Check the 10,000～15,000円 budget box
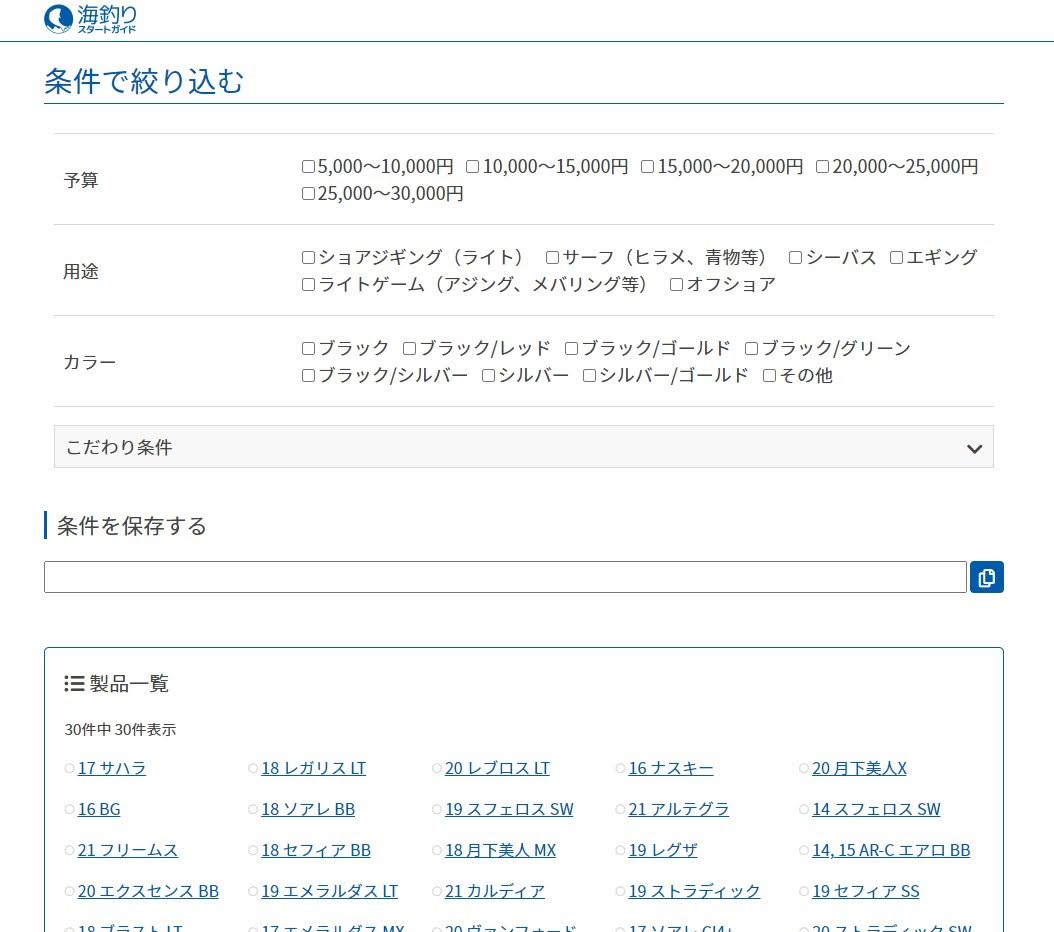The width and height of the screenshot is (1054, 932). click(473, 166)
